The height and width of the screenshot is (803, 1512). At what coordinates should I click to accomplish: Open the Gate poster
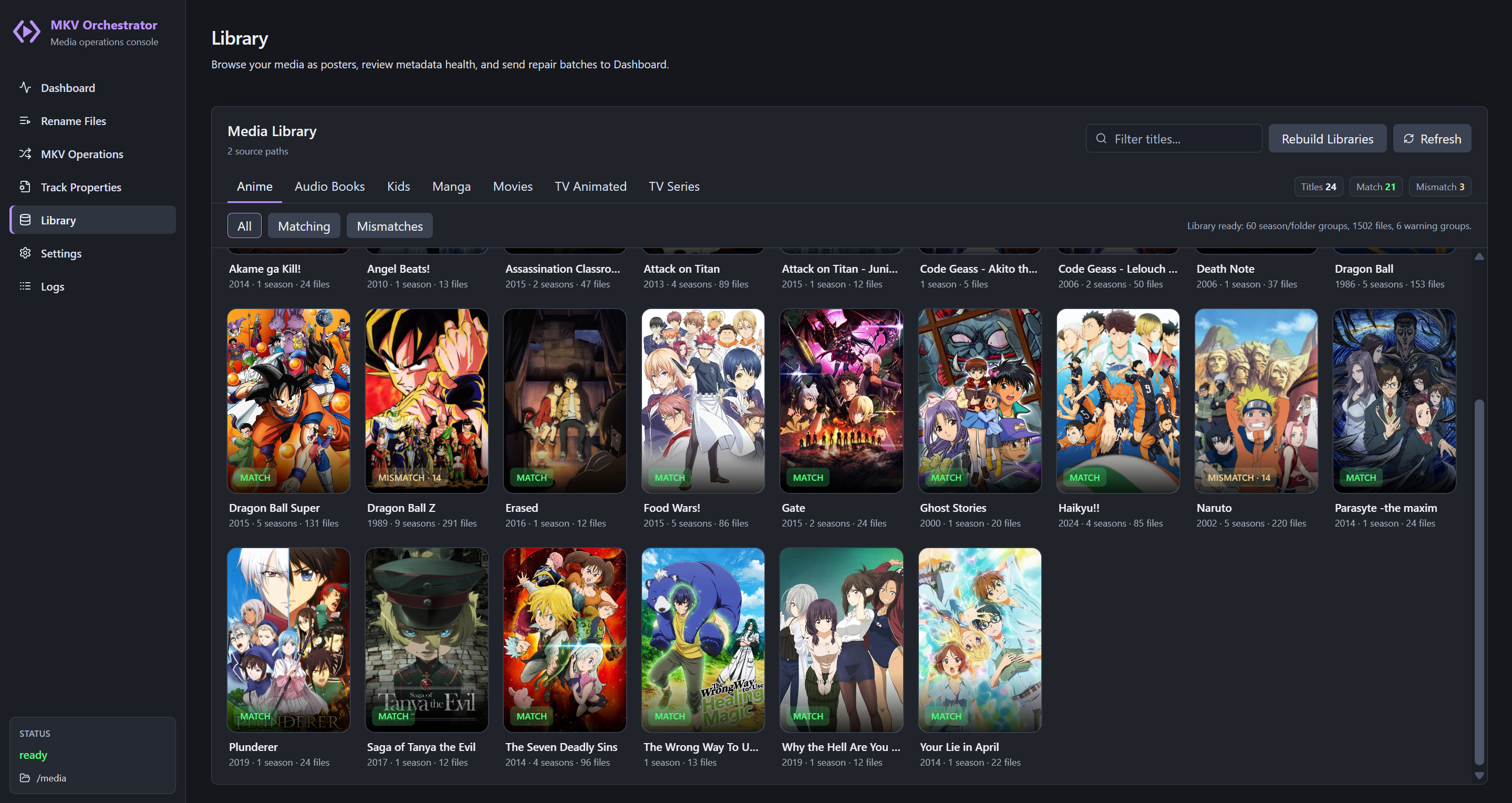point(841,401)
